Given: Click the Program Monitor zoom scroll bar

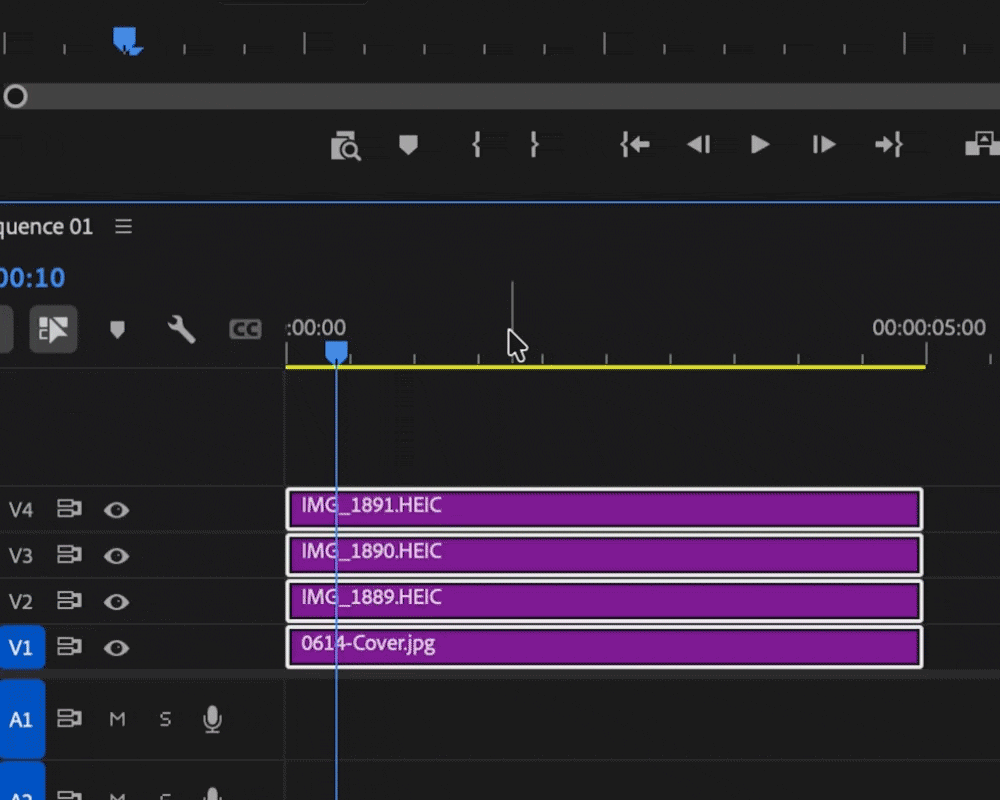Looking at the screenshot, I should coord(500,96).
